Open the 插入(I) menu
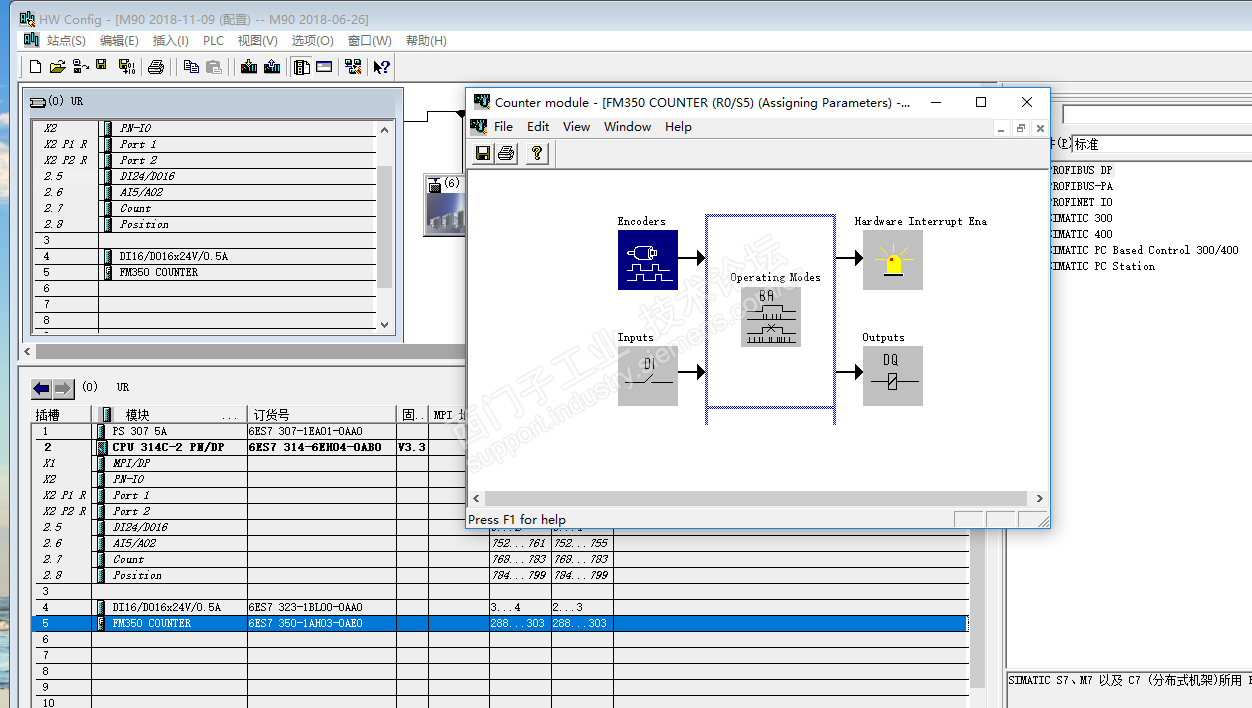The image size is (1252, 708). [170, 41]
